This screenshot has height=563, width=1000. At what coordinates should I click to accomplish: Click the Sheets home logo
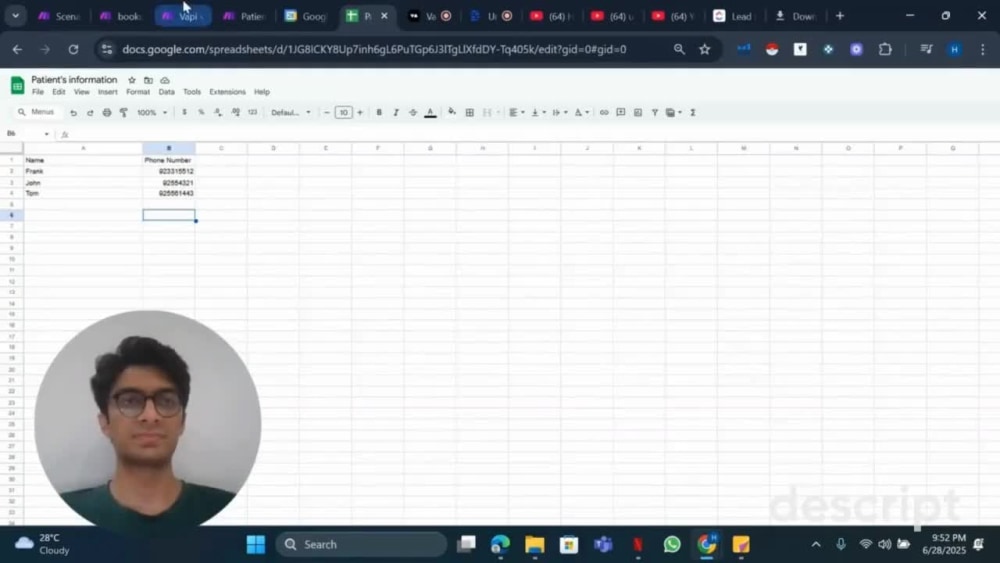(17, 85)
